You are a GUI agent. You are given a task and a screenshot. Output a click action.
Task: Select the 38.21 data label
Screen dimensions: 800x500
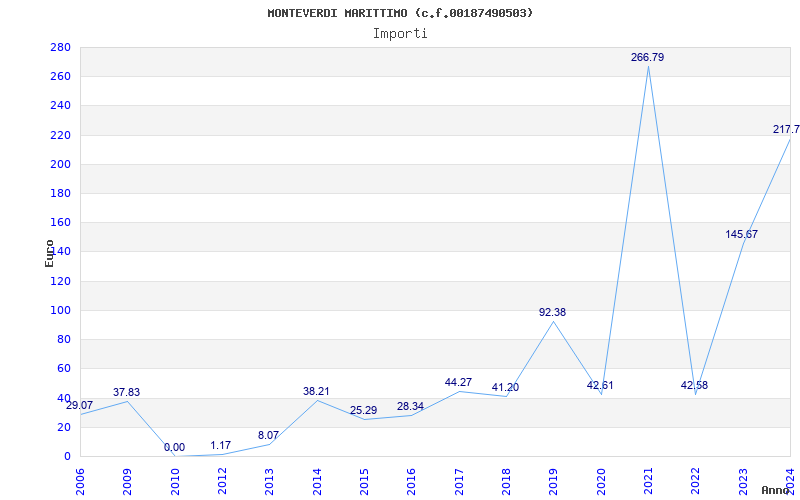coord(316,392)
